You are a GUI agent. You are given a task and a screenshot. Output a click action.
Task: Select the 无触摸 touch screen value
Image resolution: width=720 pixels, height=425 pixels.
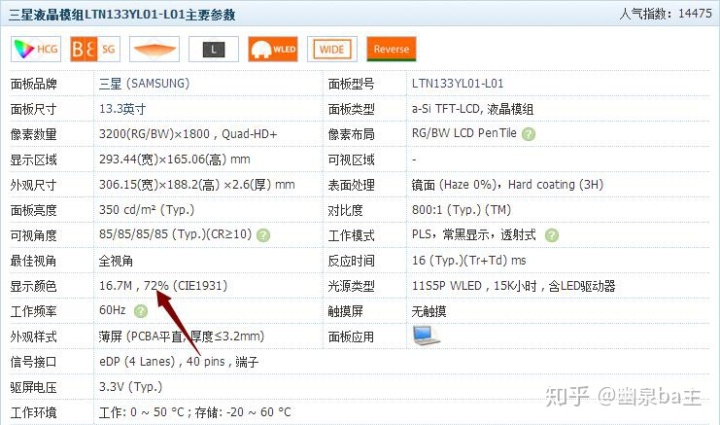point(429,311)
